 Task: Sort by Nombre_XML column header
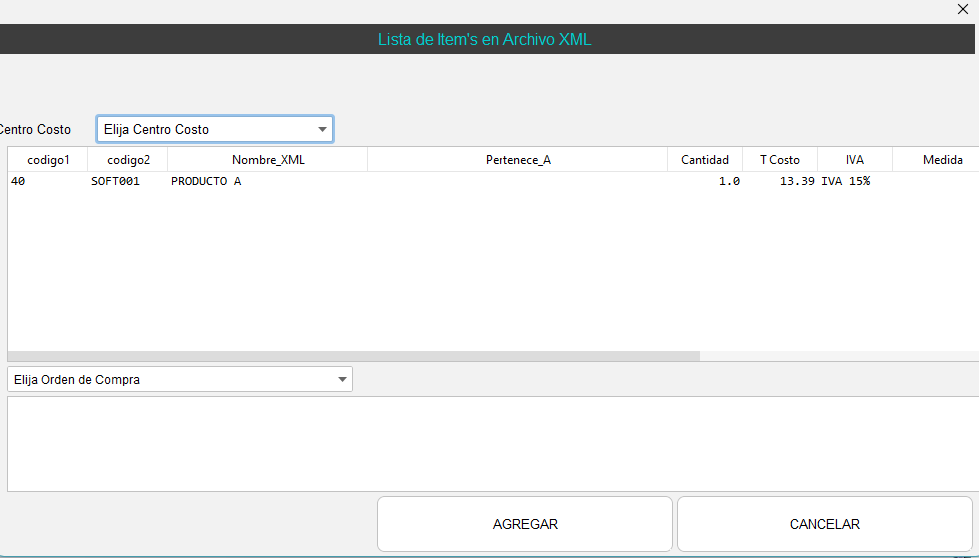(268, 160)
